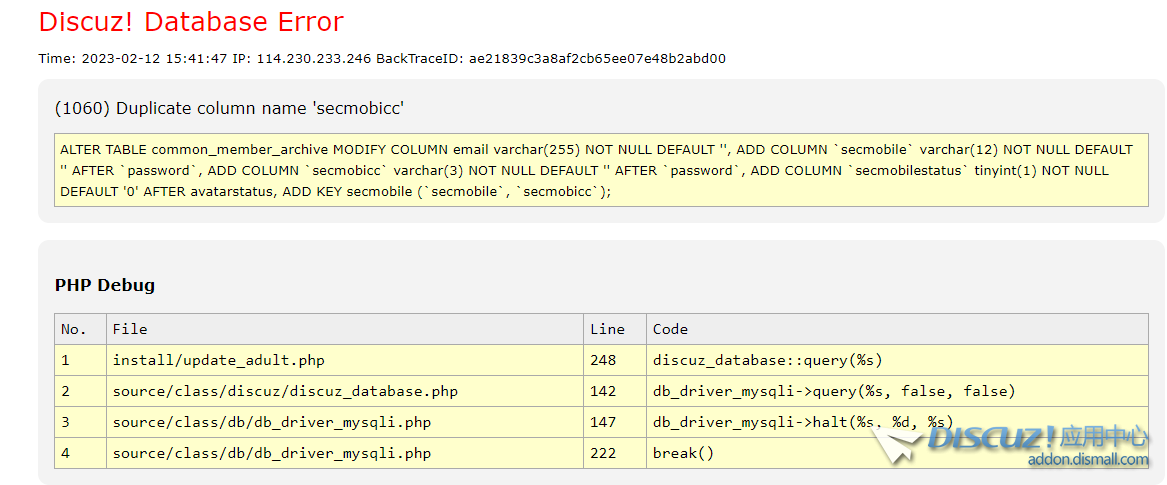Click the No. column header
The image size is (1167, 485).
[74, 329]
